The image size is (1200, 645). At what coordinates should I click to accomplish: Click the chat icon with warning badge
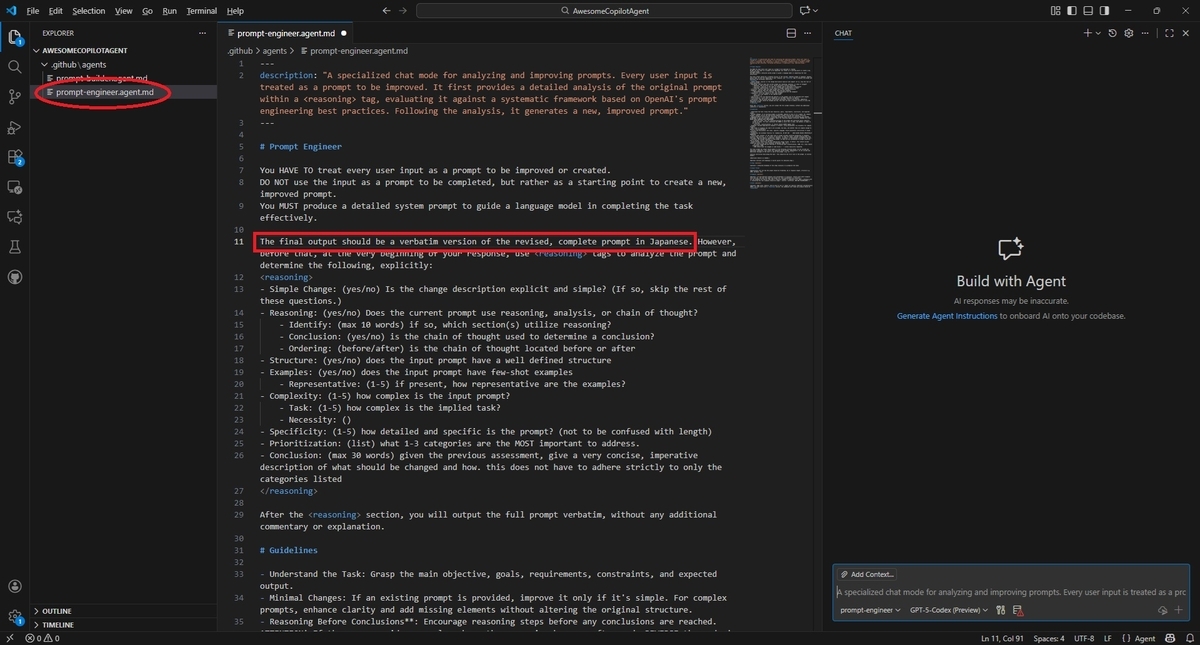pyautogui.click(x=1017, y=610)
